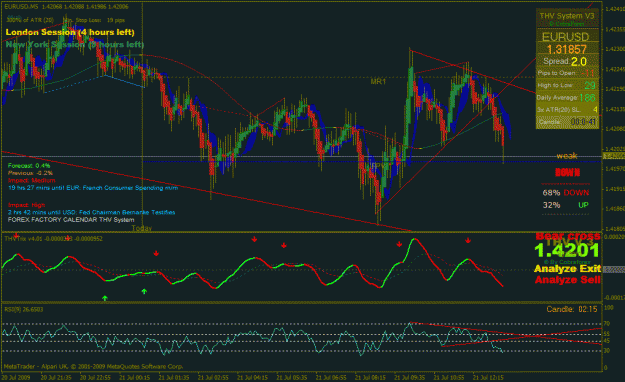625x382 pixels.
Task: Click the 'Forecast: 0.4%' news line
Action: 29,165
